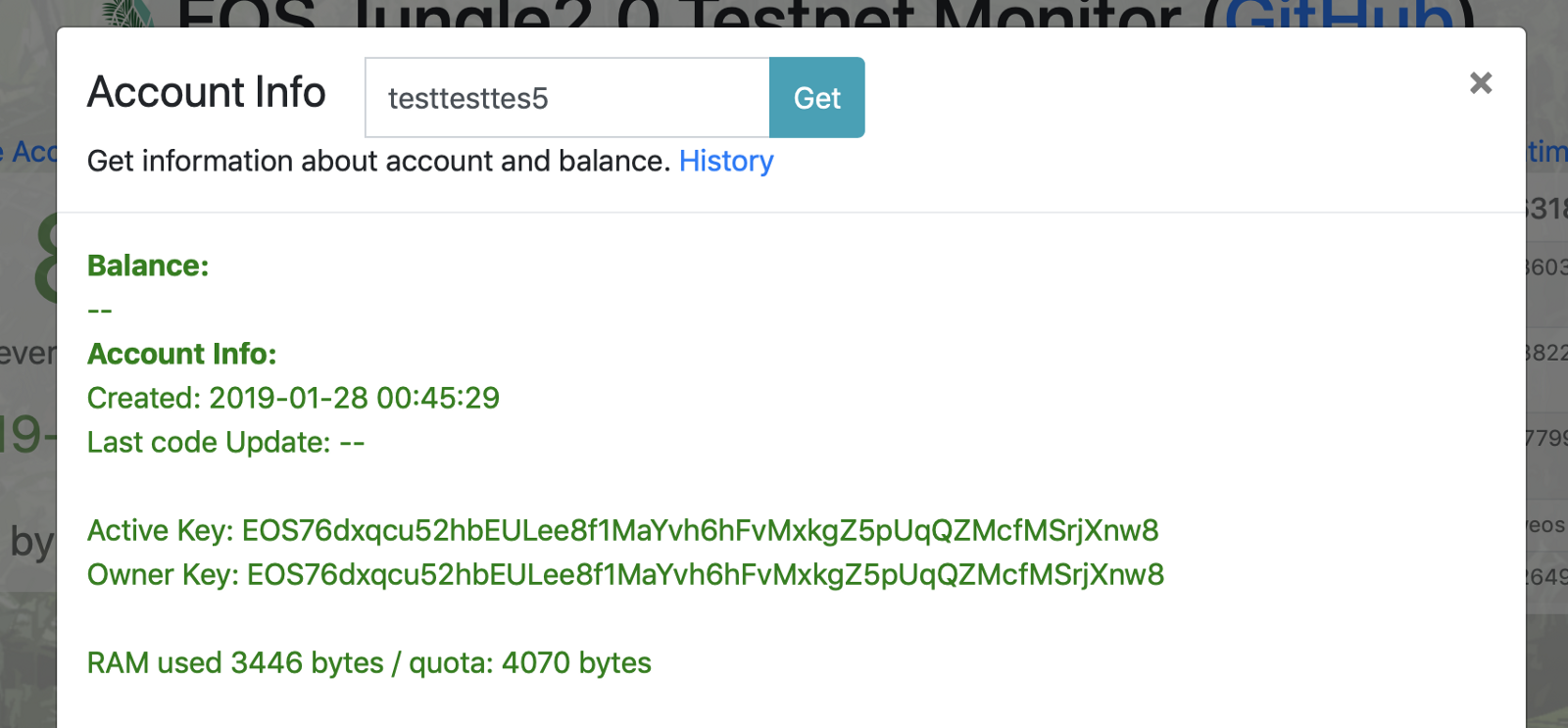Click the Last code Update line
The height and width of the screenshot is (728, 1568).
225,442
